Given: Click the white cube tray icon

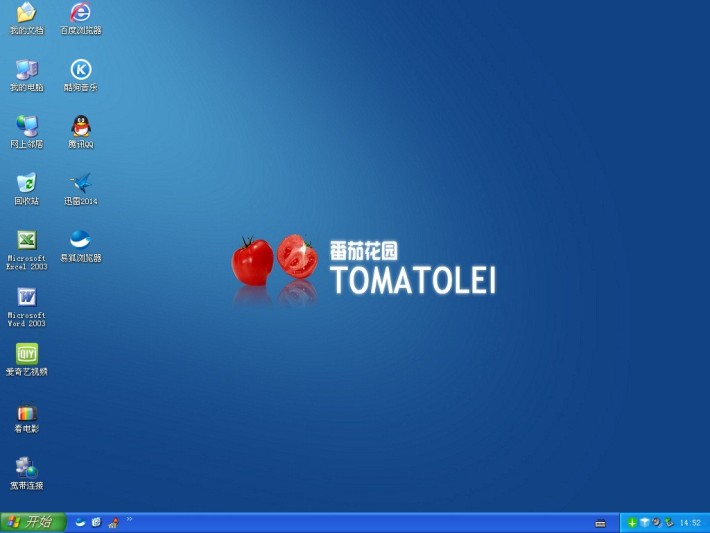Looking at the screenshot, I should [x=644, y=523].
